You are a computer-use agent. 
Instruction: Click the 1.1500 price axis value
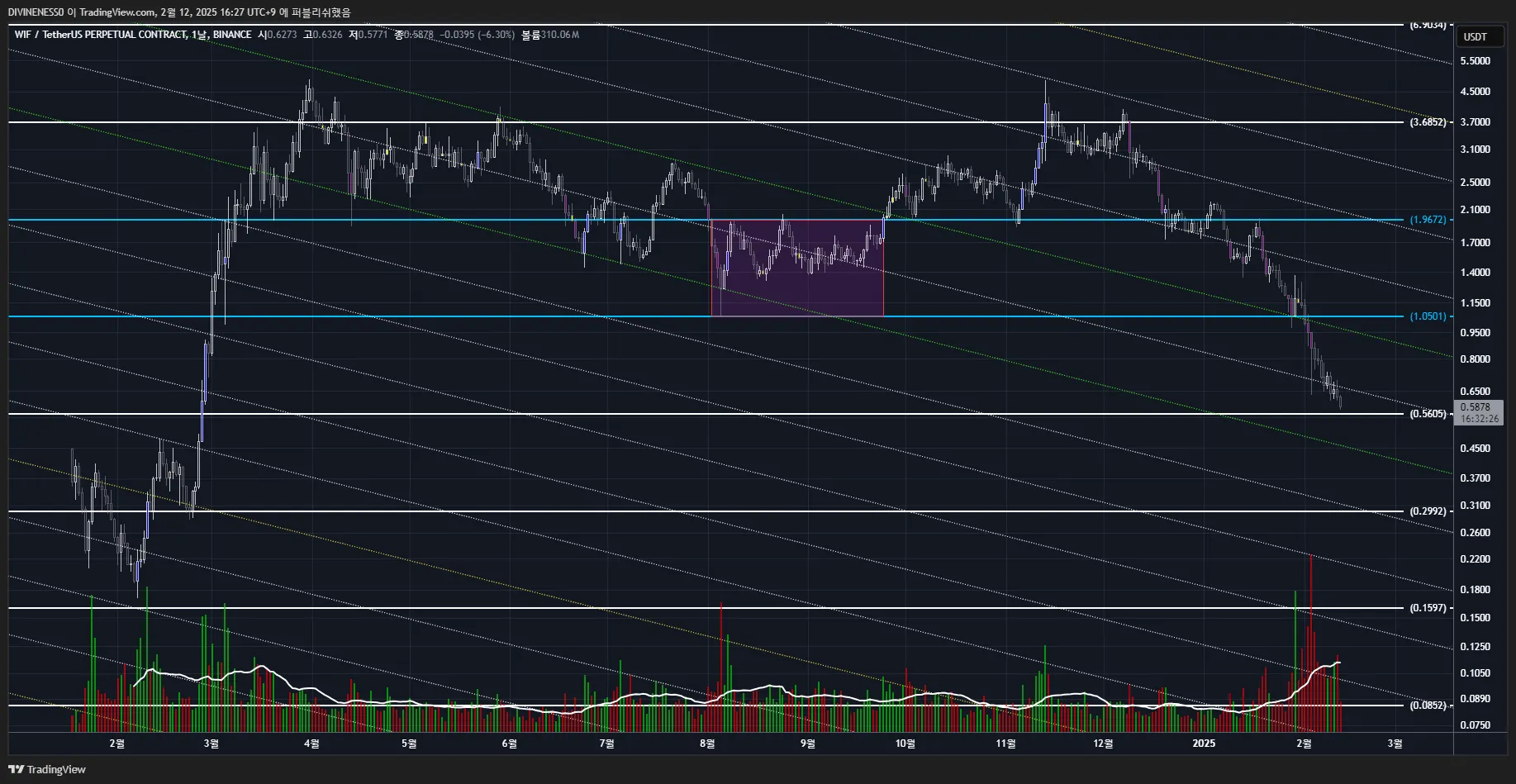[x=1476, y=303]
